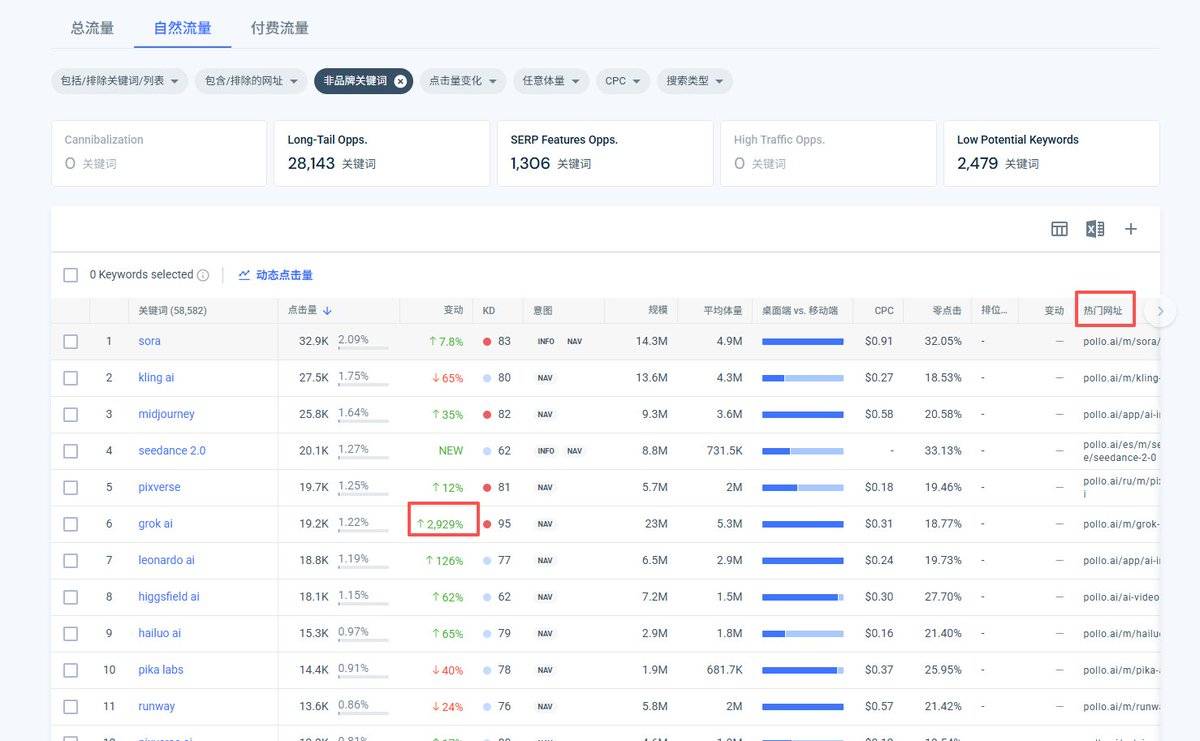1200x741 pixels.
Task: Click pixverse's desktop vs mobile bar
Action: [x=802, y=487]
